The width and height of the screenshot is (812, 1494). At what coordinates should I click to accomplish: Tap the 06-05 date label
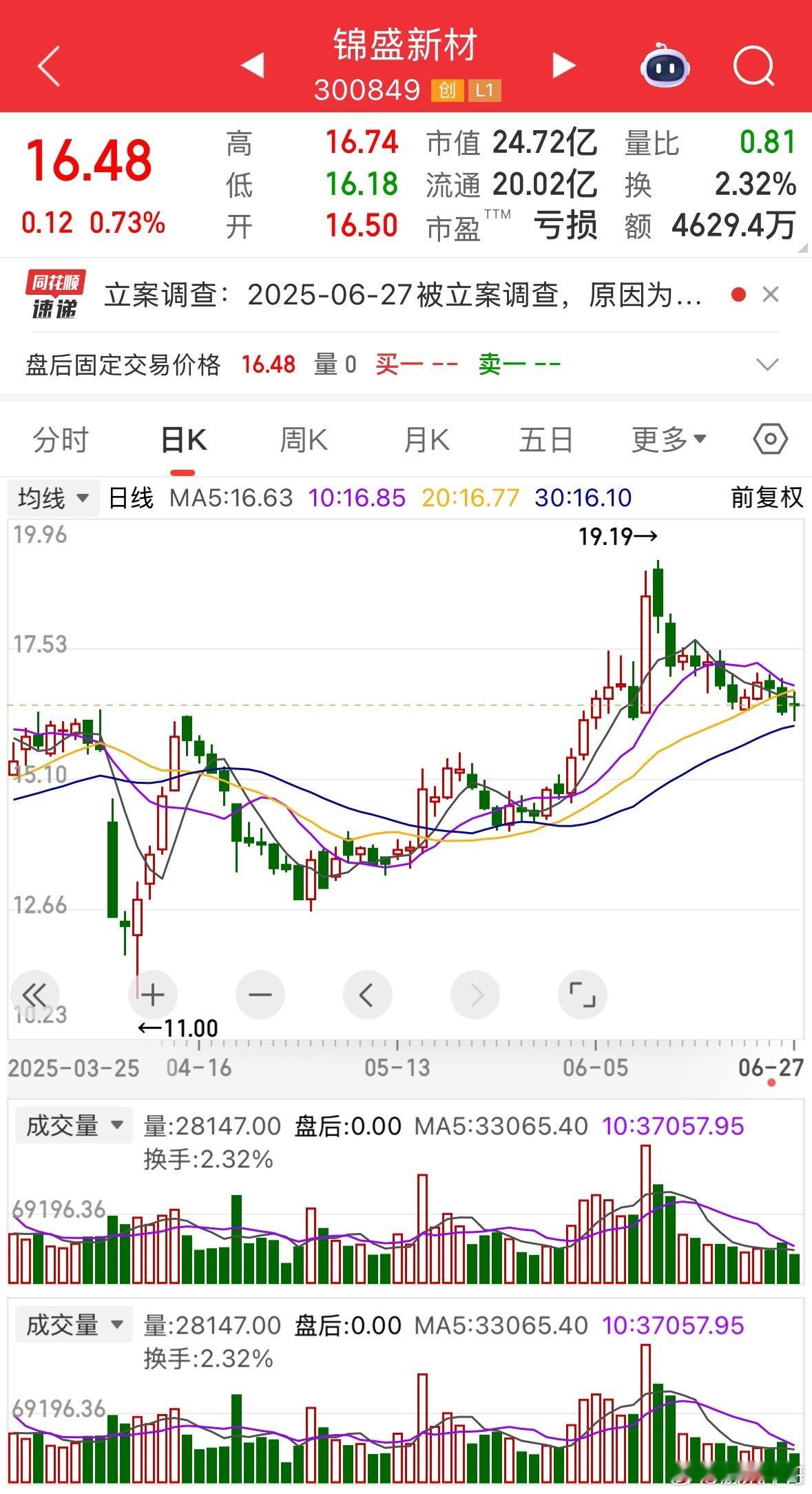(x=595, y=1068)
